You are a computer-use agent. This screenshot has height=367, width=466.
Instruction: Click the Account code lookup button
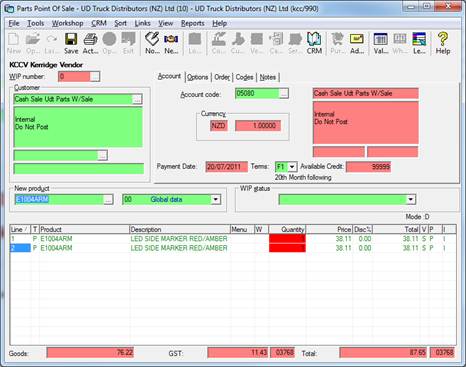tap(283, 94)
